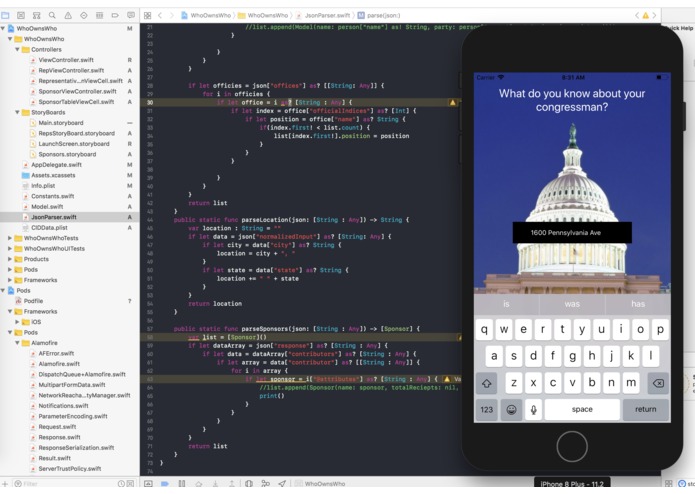This screenshot has width=695, height=494.
Task: Select ViewController.swift in navigator
Action: [66, 60]
